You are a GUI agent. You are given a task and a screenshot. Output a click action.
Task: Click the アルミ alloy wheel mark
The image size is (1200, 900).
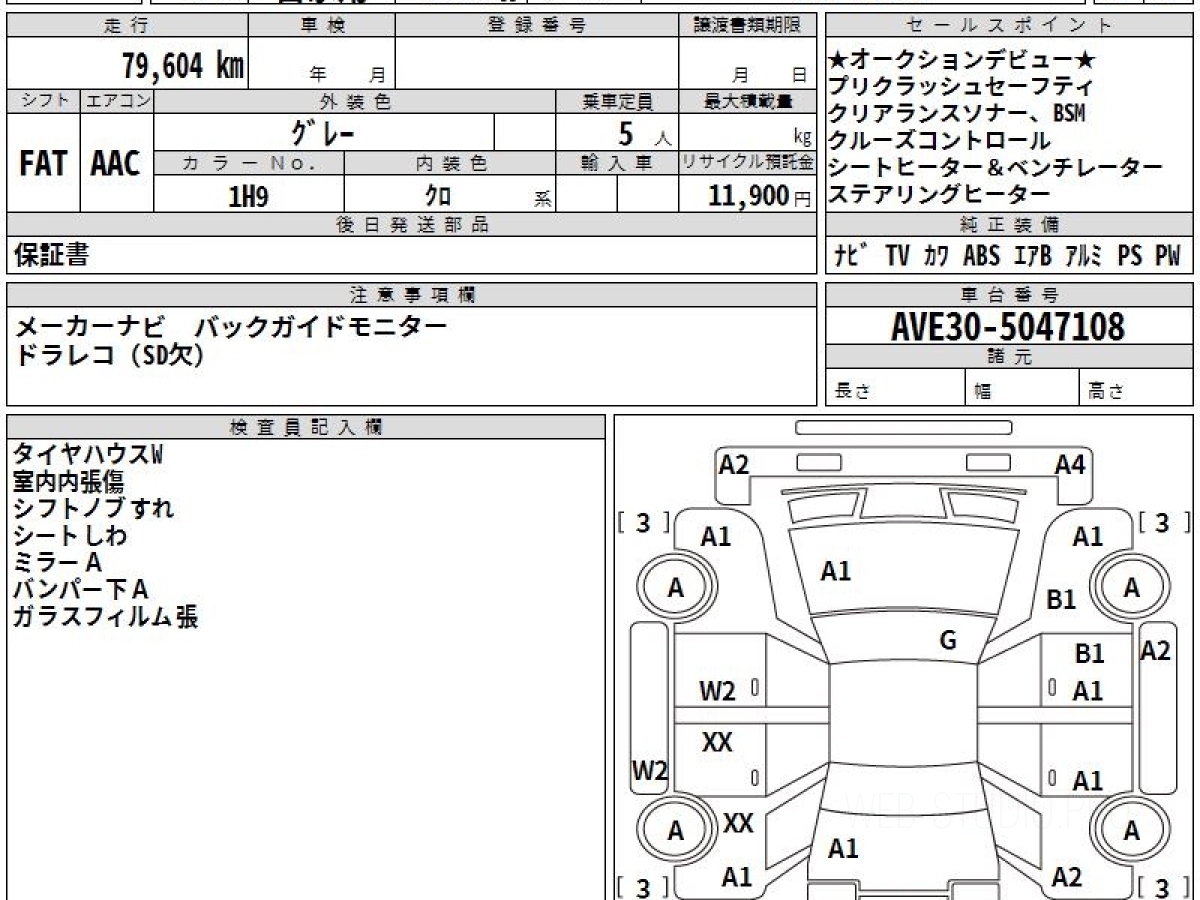click(x=1084, y=256)
